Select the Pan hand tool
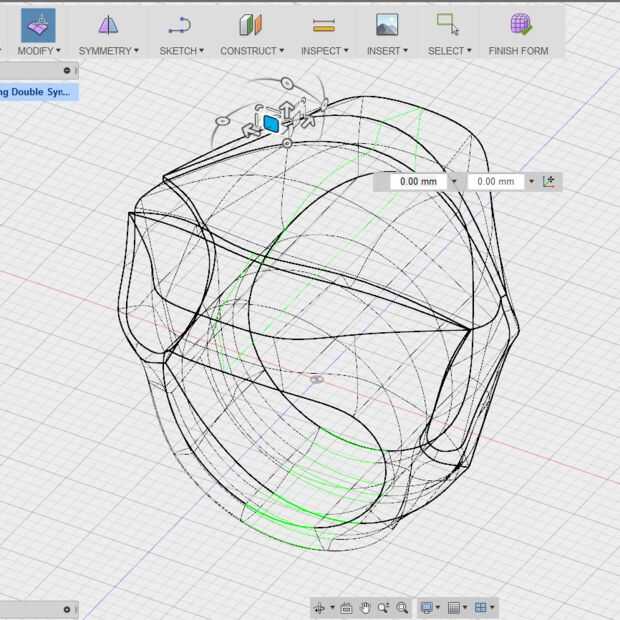Image resolution: width=620 pixels, height=620 pixels. [365, 607]
